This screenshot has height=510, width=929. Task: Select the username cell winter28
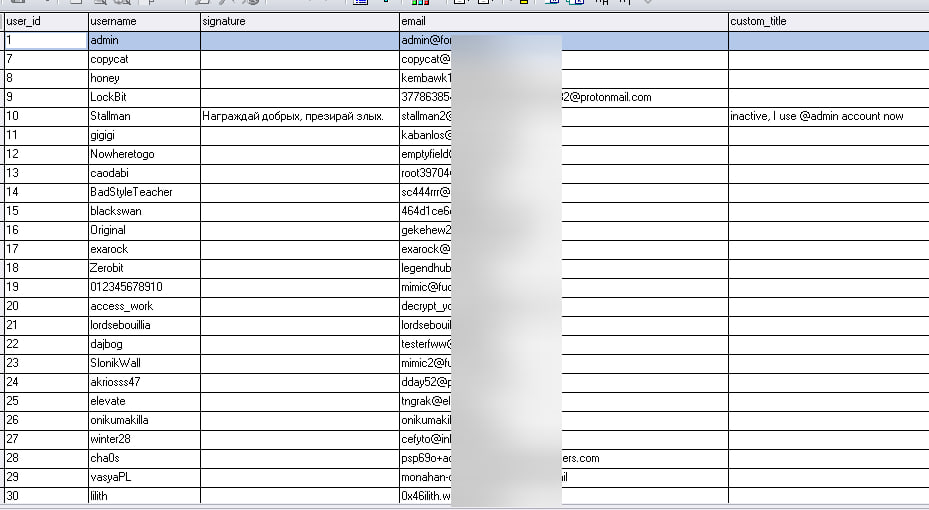coord(145,438)
